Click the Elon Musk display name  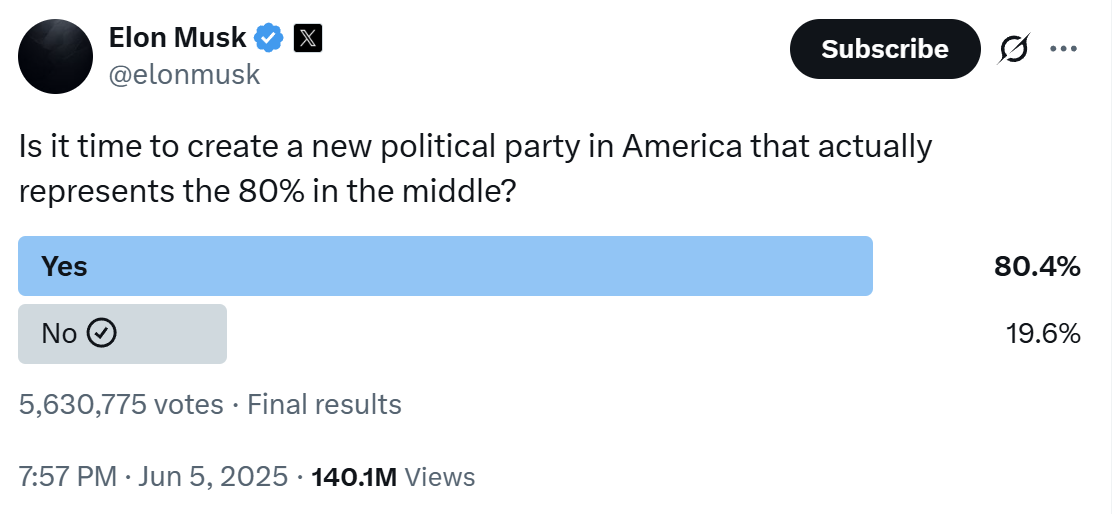[x=177, y=38]
